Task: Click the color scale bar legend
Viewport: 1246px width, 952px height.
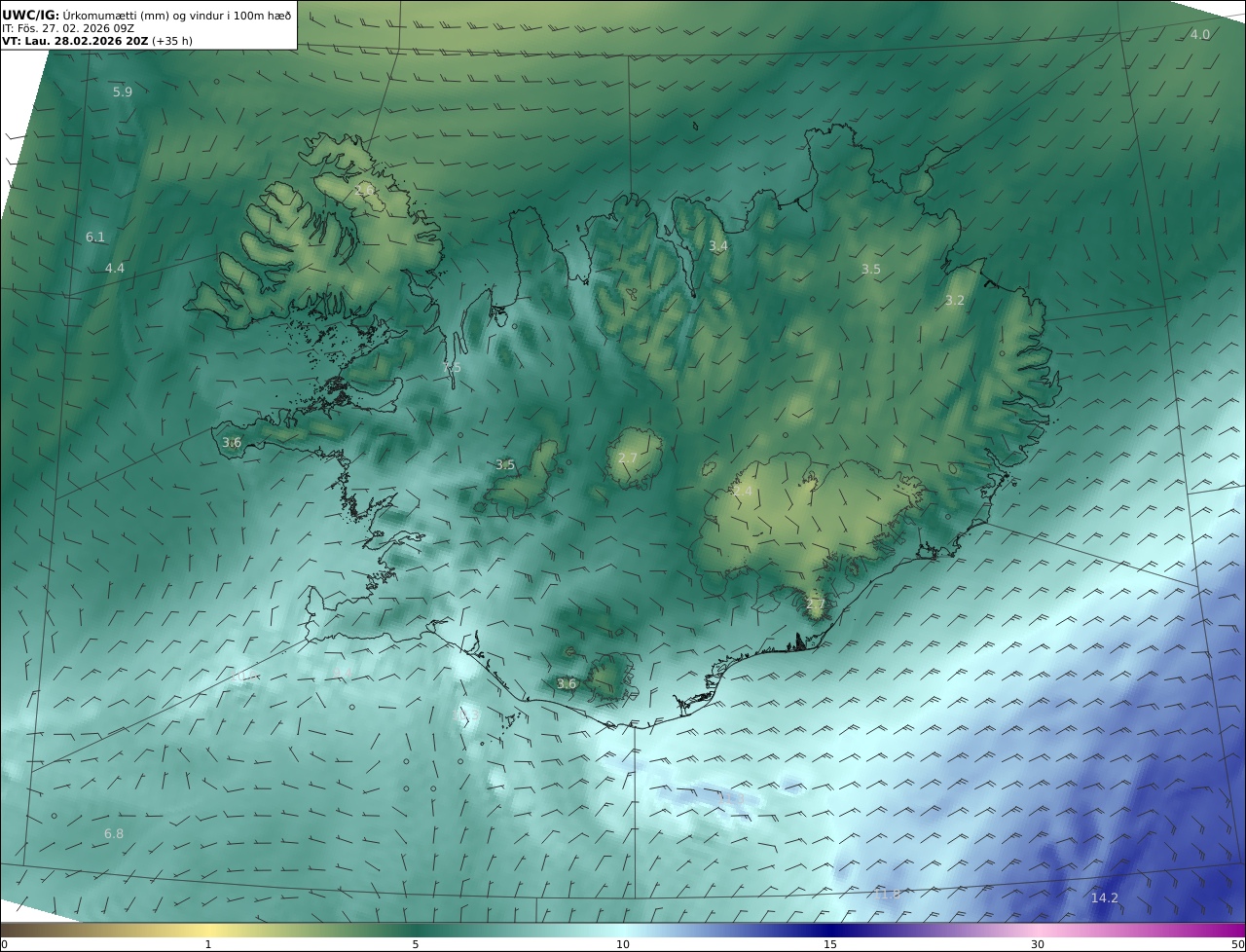Action: tap(623, 930)
